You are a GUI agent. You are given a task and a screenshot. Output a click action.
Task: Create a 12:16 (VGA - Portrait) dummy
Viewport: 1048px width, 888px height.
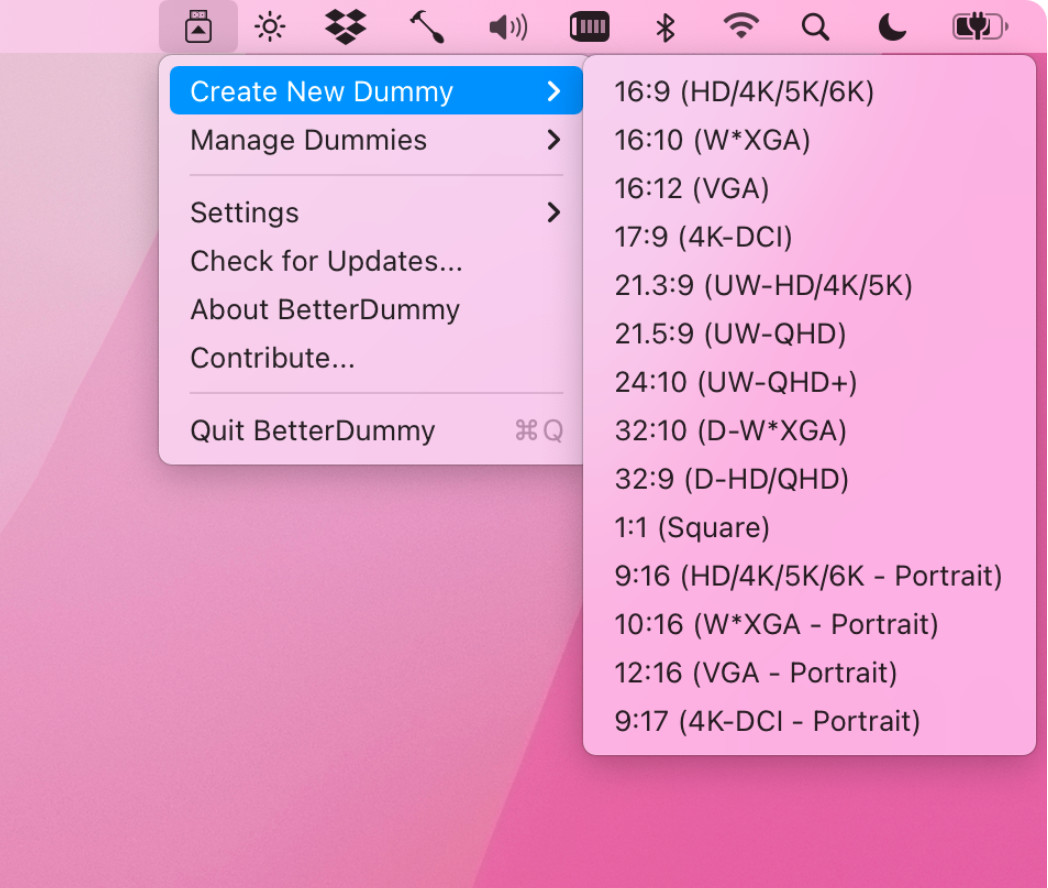(809, 673)
